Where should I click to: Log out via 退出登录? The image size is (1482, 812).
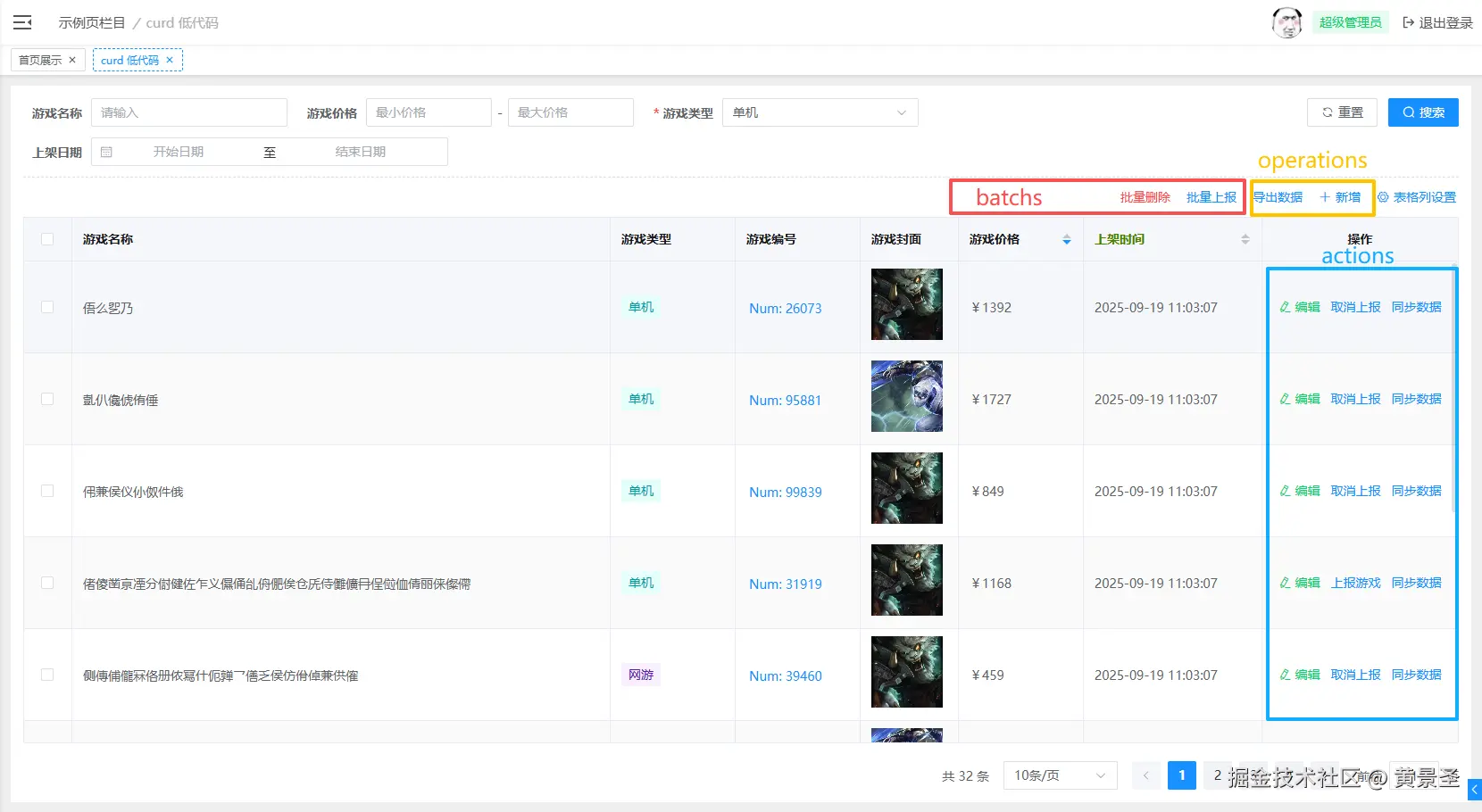1437,22
